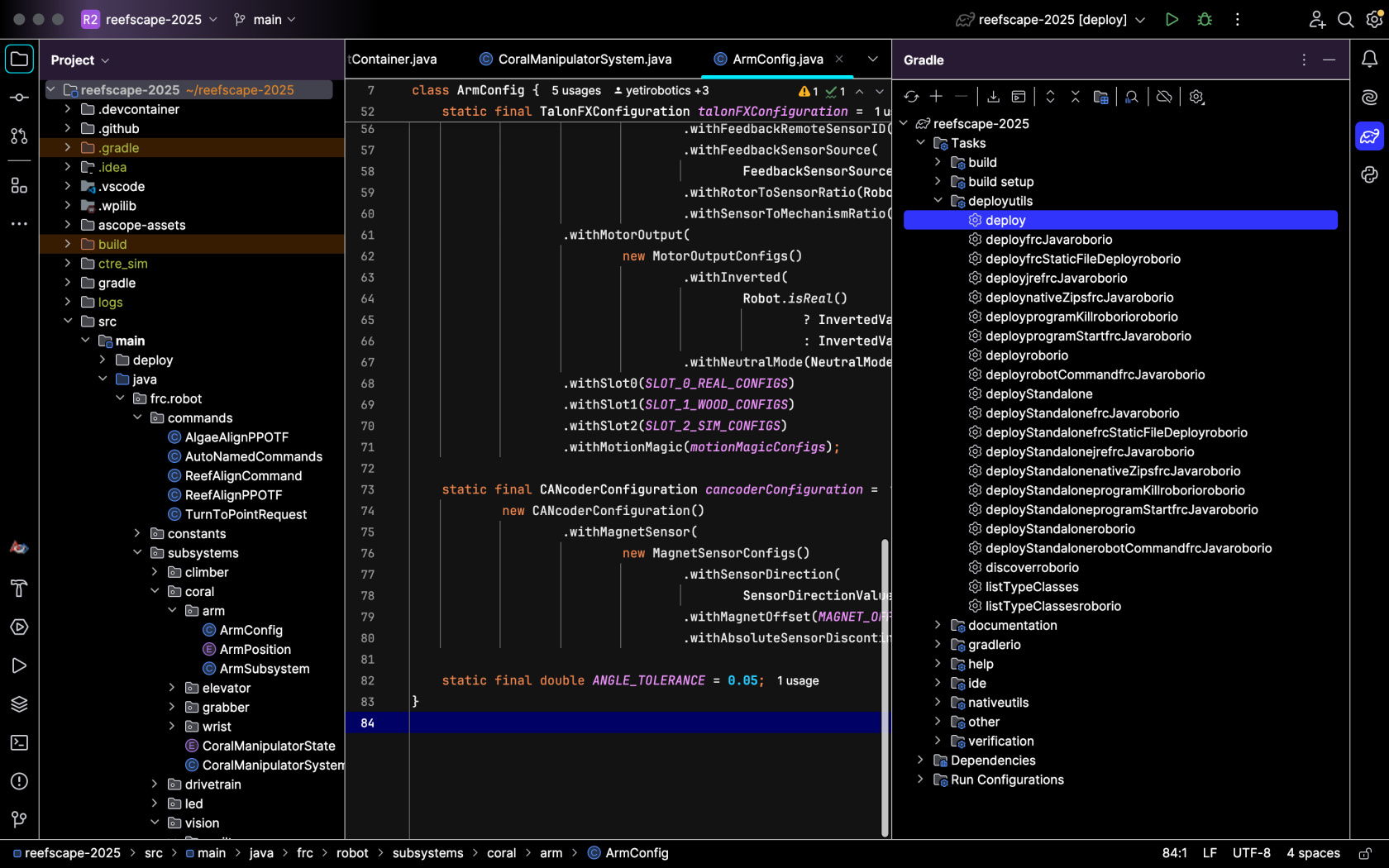Open Gradle panel options menu
This screenshot has height=868, width=1389.
point(1304,60)
